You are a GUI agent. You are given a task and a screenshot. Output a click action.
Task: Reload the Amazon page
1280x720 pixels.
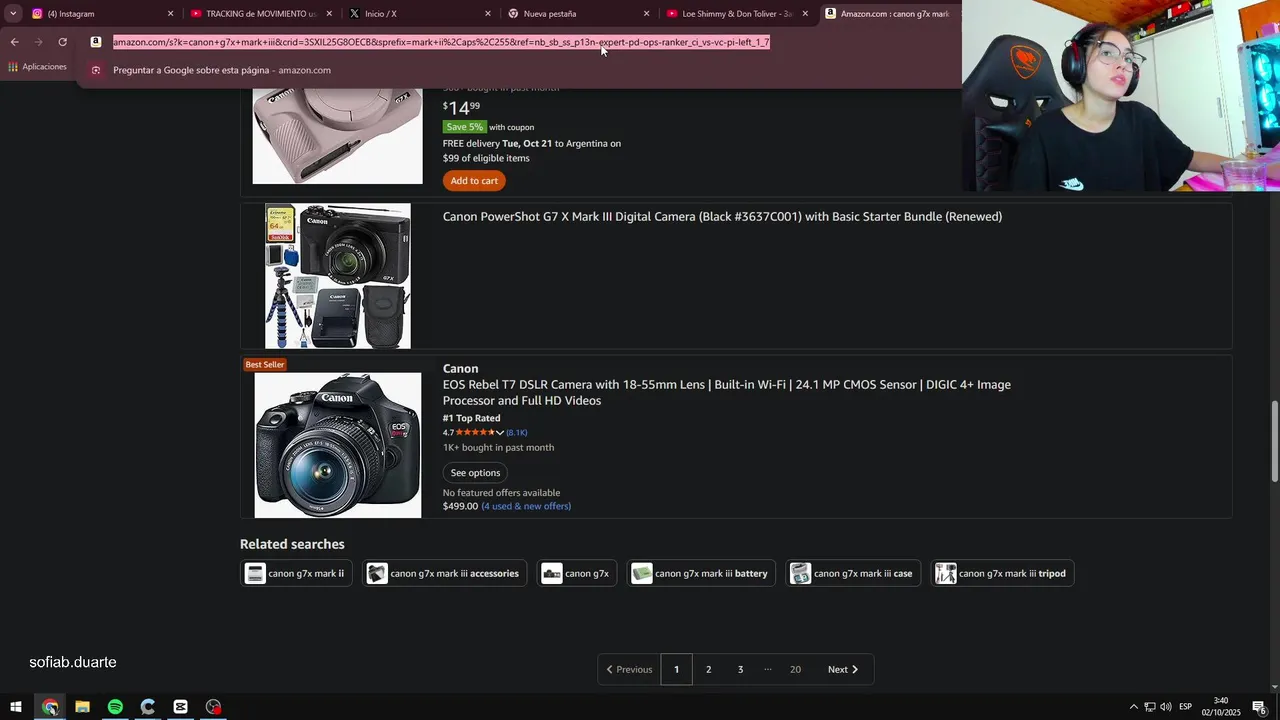[x=62, y=42]
